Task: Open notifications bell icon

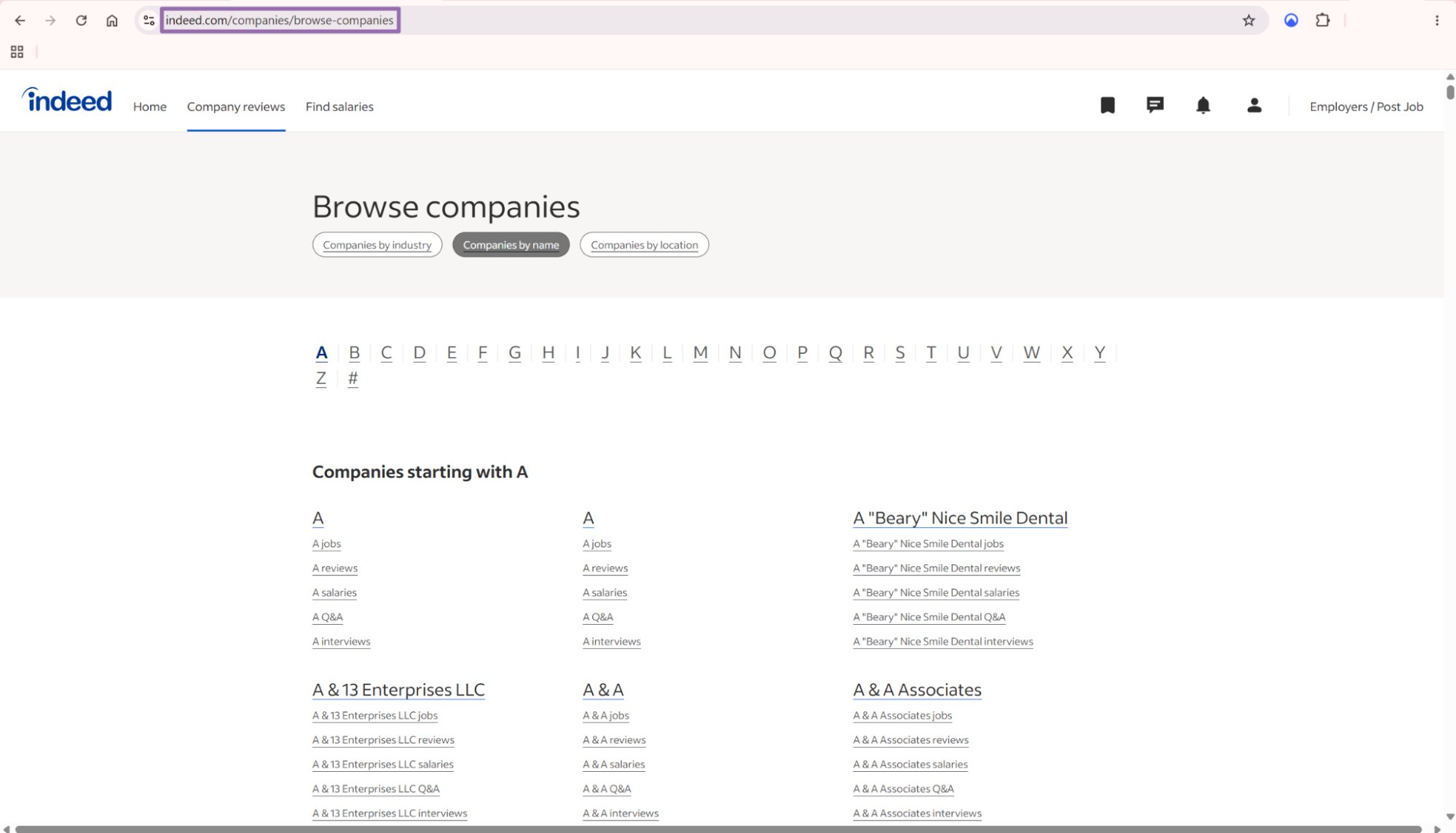Action: tap(1203, 106)
